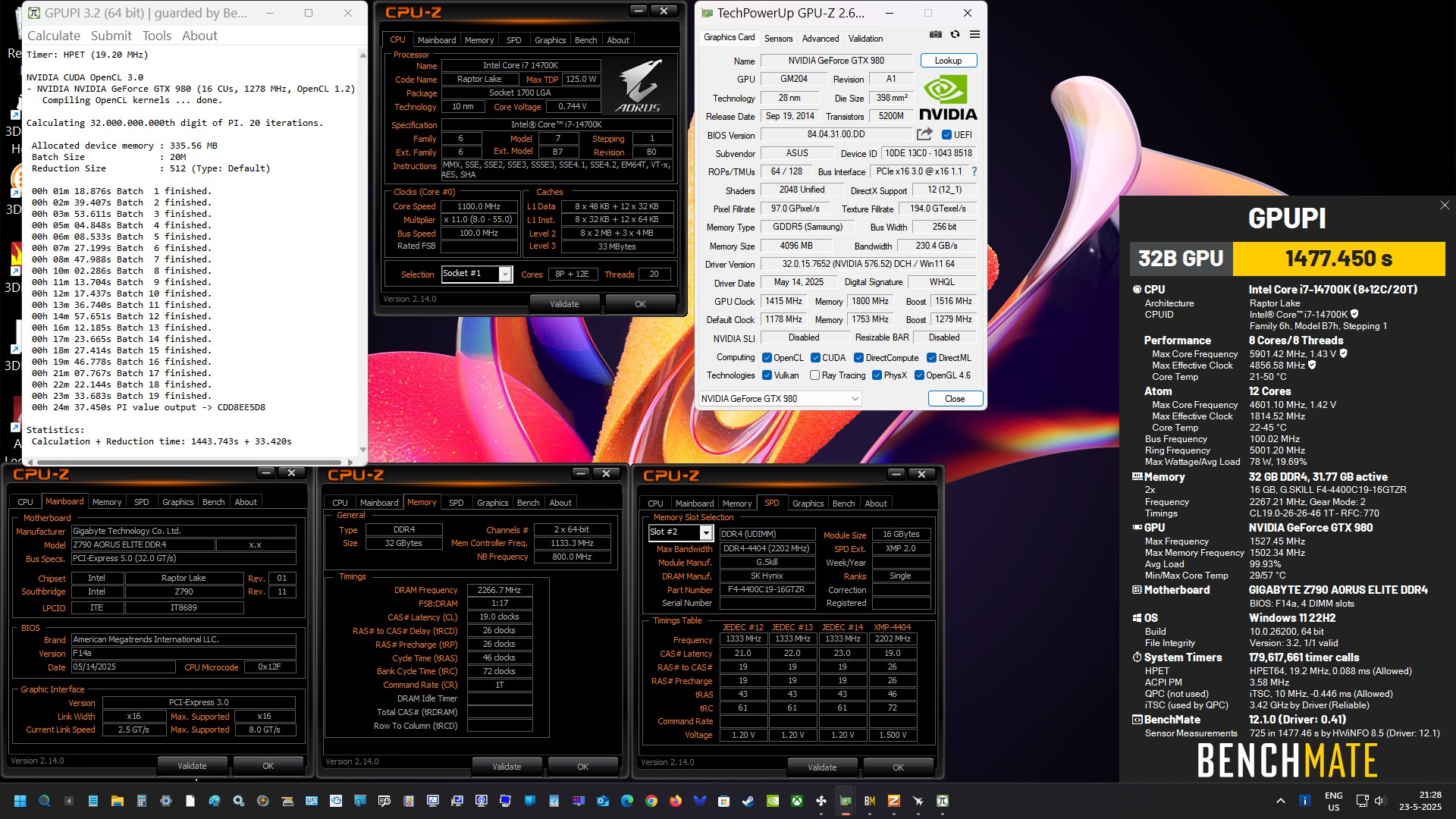Switch to the Validation tab in GPU-Z
Viewport: 1456px width, 819px height.
click(865, 38)
